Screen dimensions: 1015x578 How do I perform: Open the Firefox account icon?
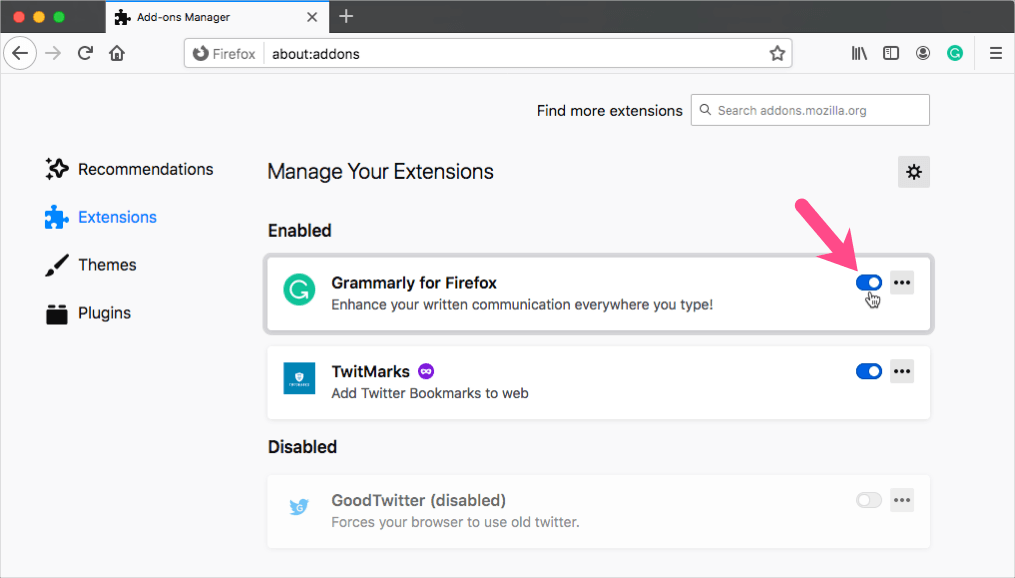pos(923,53)
